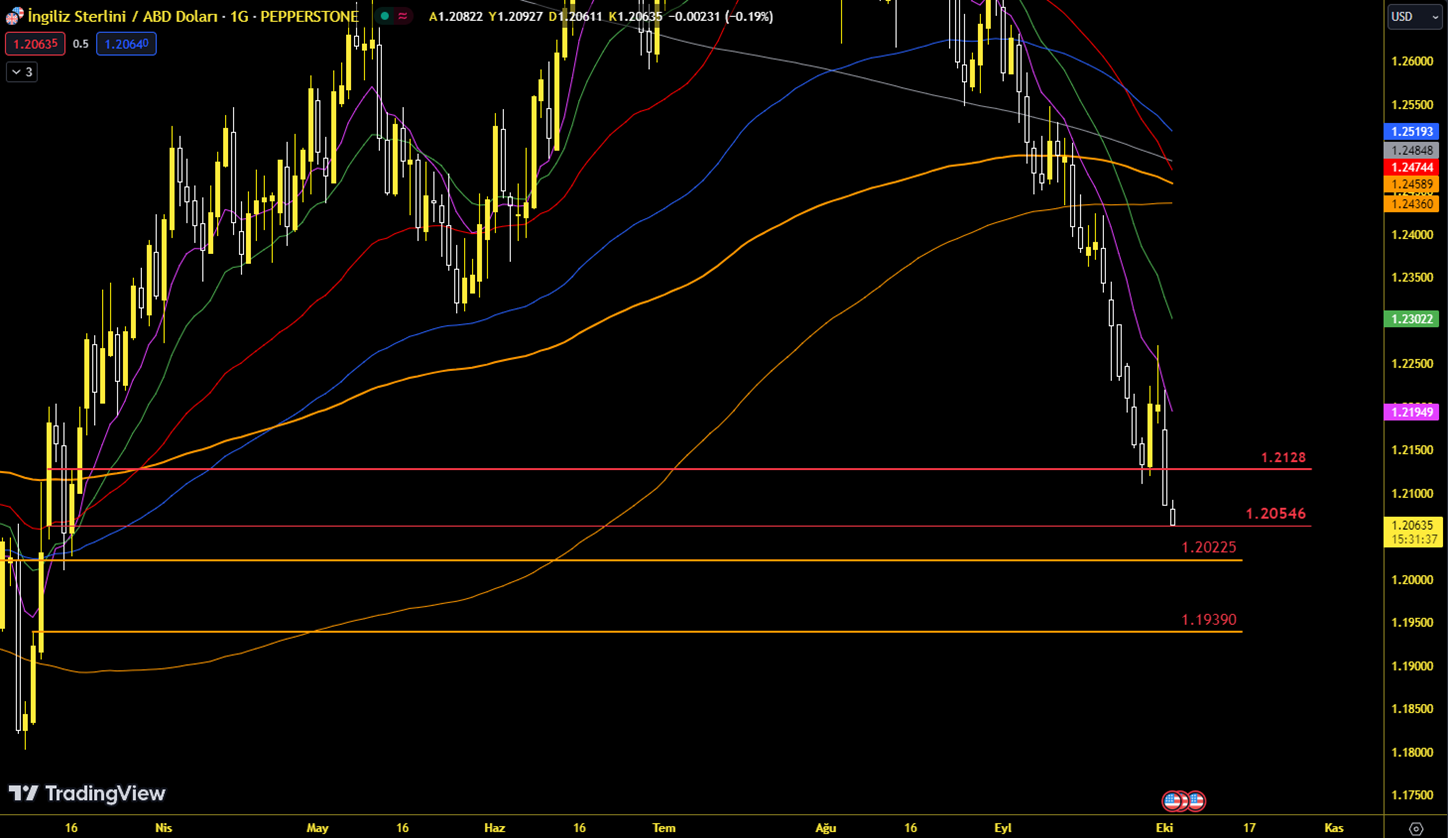
Task: Click the current price 1.20635 countdown label
Action: click(x=1411, y=532)
